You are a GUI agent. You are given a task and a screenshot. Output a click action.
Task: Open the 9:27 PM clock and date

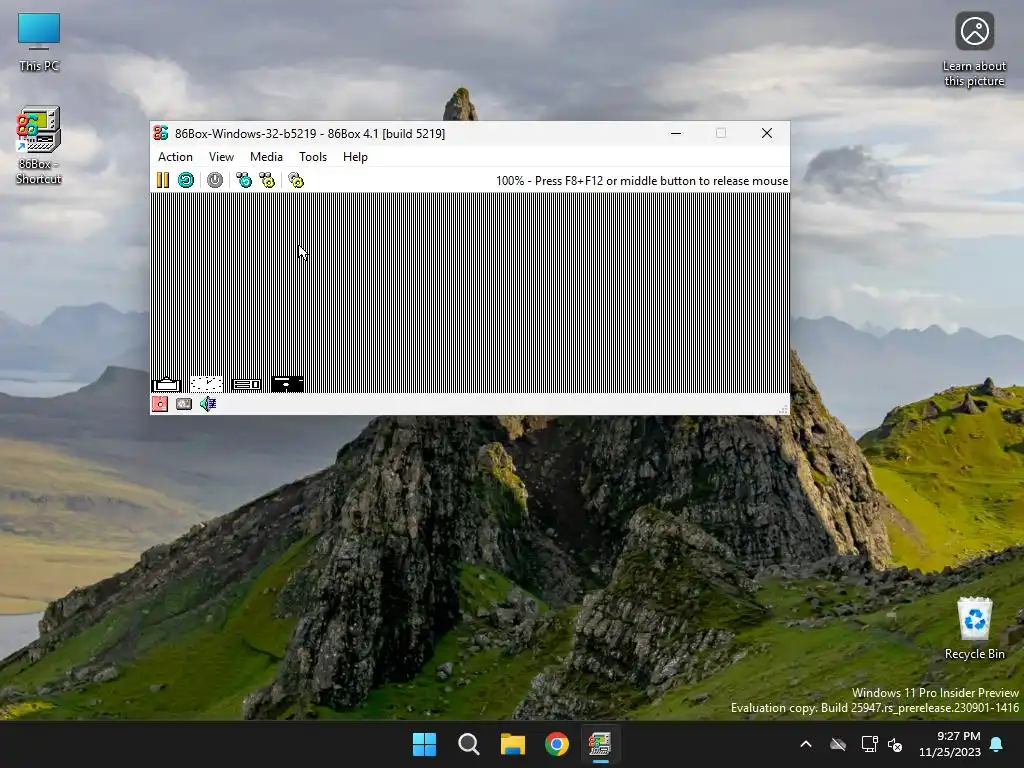[x=950, y=744]
